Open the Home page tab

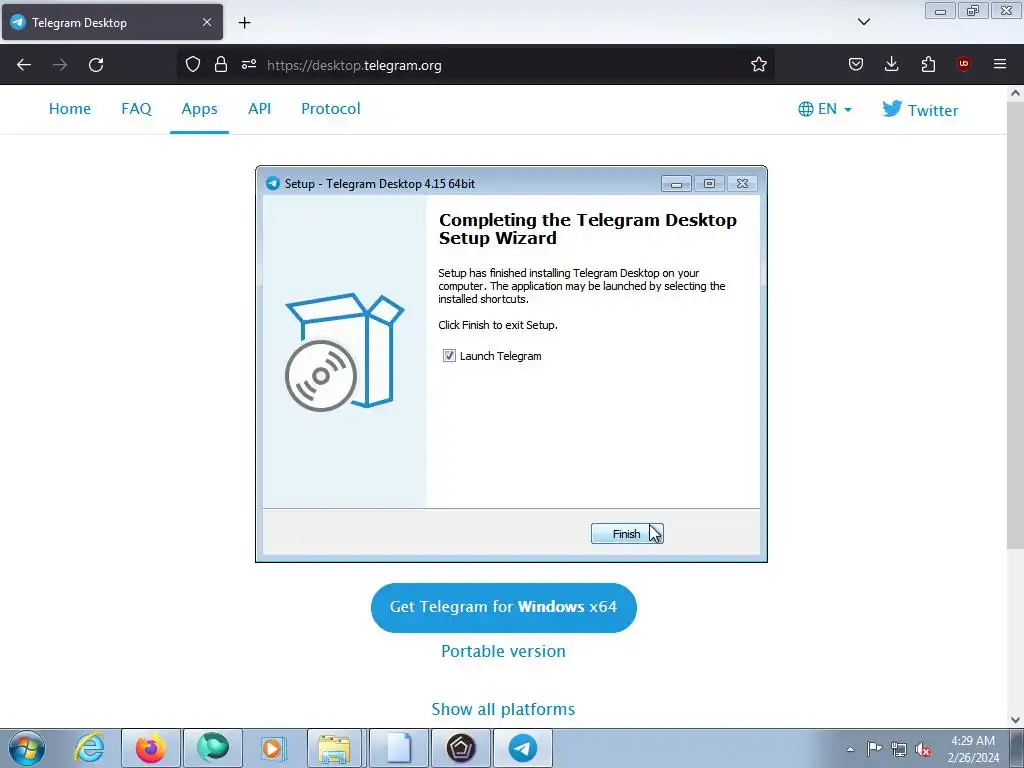tap(70, 108)
